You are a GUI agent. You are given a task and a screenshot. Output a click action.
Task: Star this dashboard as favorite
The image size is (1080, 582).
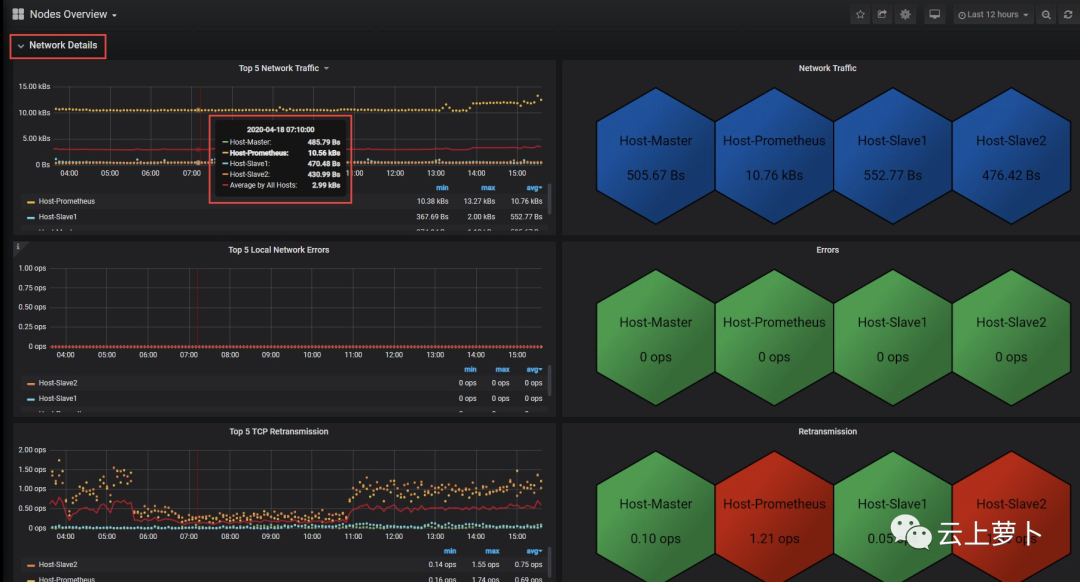tap(860, 14)
